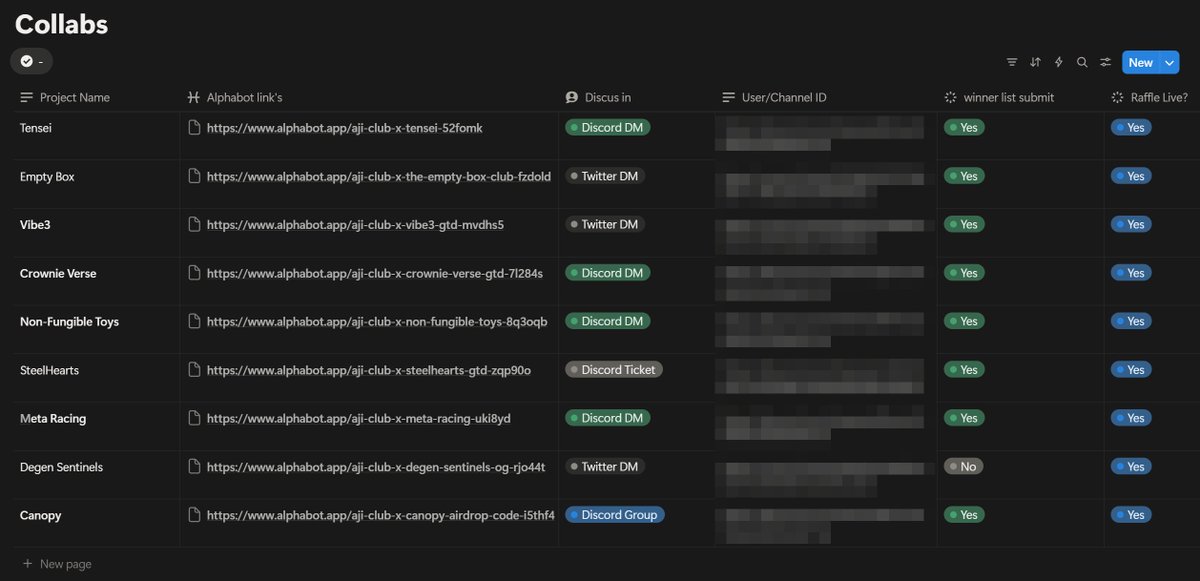This screenshot has height=581, width=1200.
Task: Open the Crownie Verse alphabot link
Action: [x=375, y=273]
